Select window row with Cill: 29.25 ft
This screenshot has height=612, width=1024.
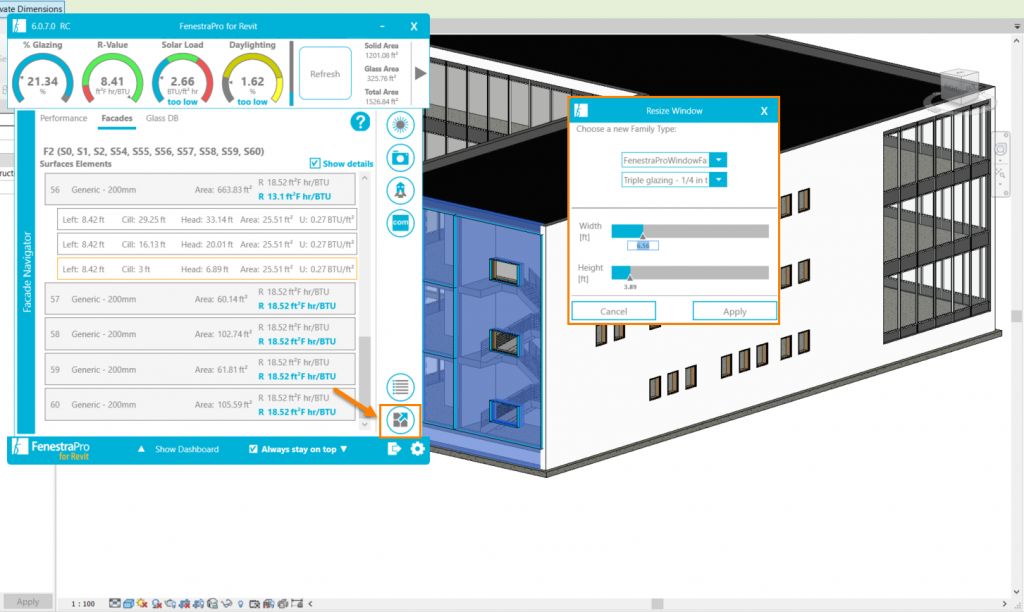[x=207, y=219]
